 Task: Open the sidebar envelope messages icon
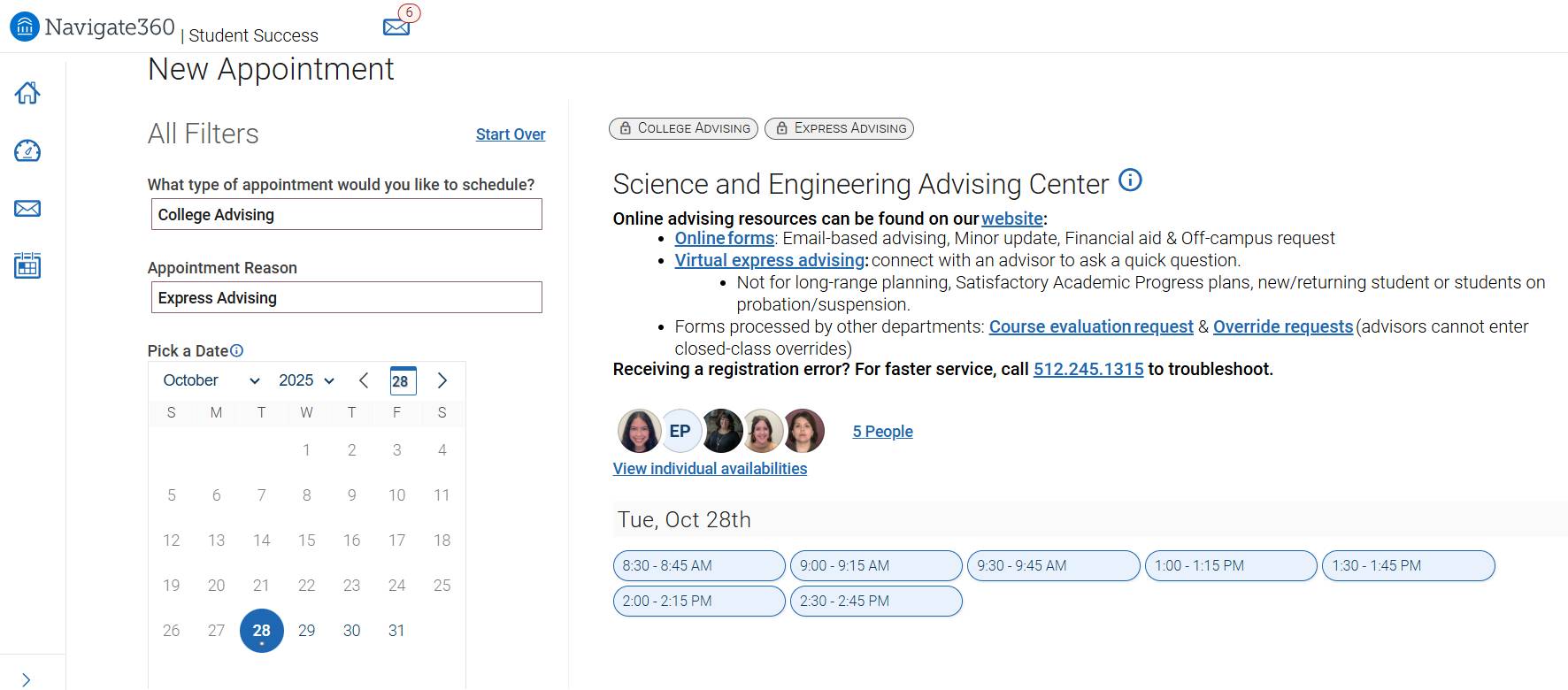(27, 209)
